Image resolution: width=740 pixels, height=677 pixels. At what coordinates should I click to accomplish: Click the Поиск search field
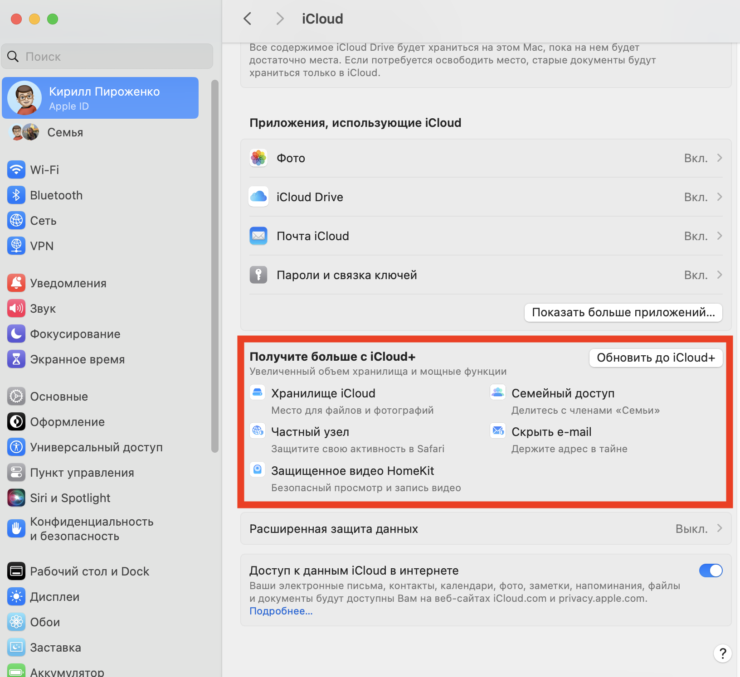(107, 57)
